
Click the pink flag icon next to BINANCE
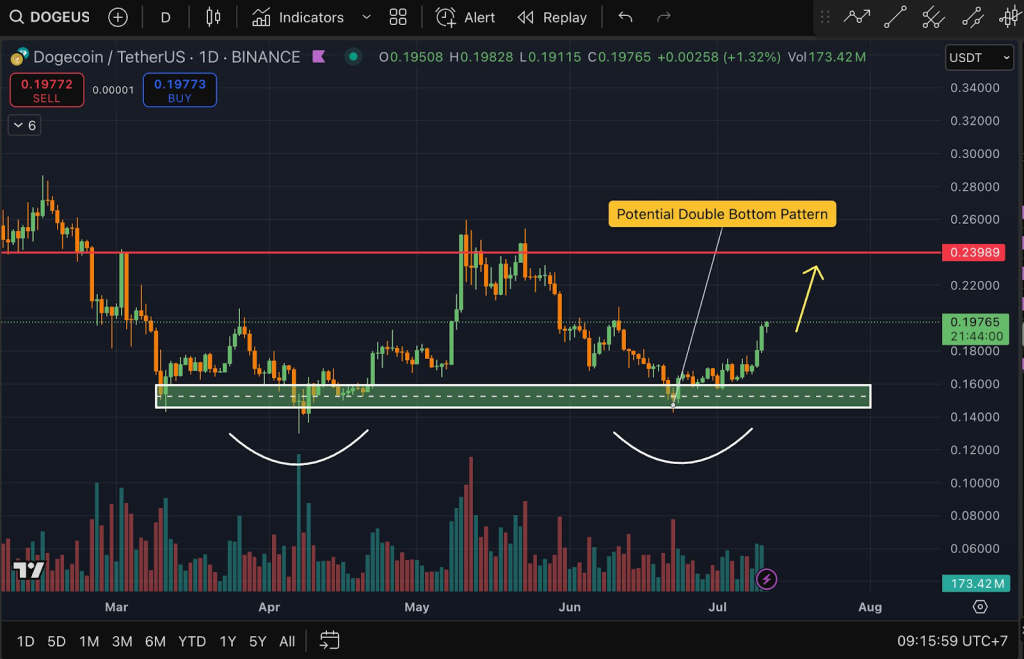click(319, 57)
